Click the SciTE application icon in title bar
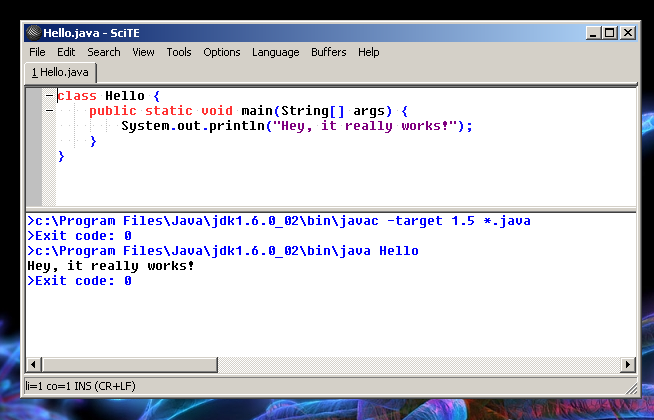Screen dimensions: 654x420 tap(33, 32)
